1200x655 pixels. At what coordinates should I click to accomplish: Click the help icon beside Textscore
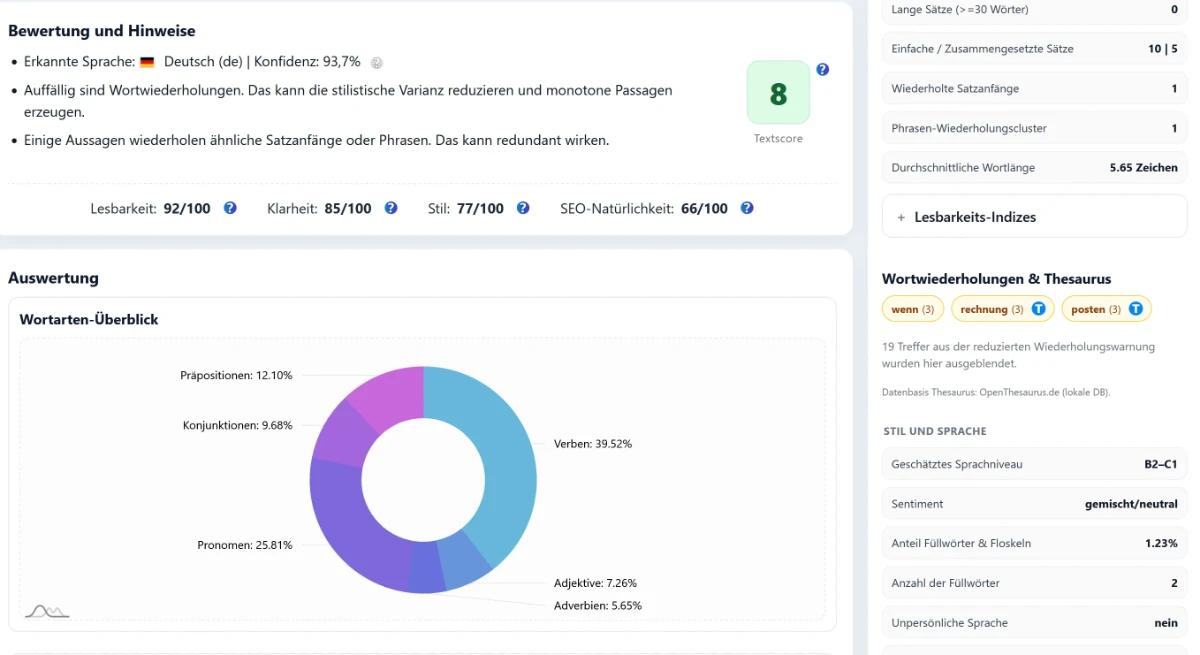point(822,70)
